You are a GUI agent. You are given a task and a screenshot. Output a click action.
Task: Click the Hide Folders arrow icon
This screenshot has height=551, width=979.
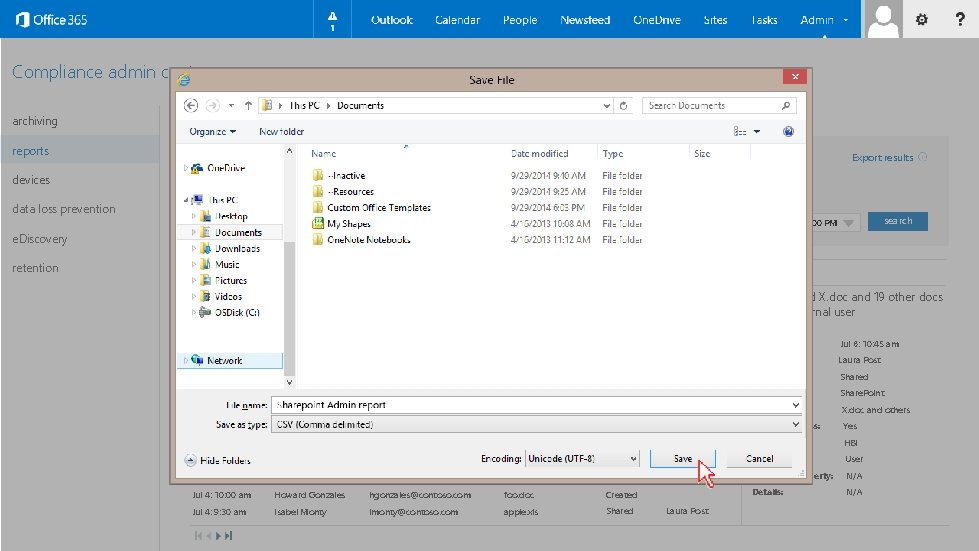tap(190, 461)
